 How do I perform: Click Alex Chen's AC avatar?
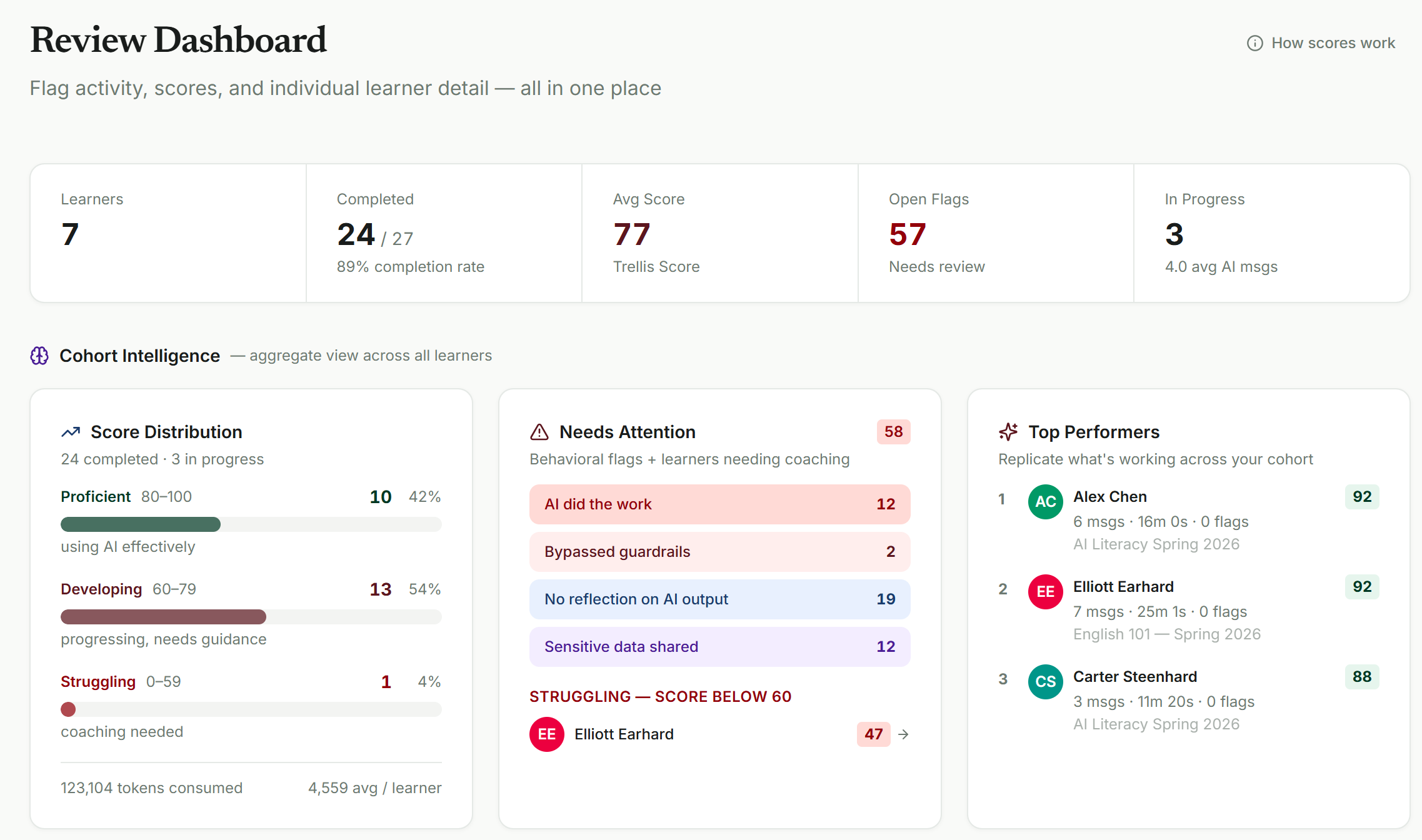(1045, 502)
